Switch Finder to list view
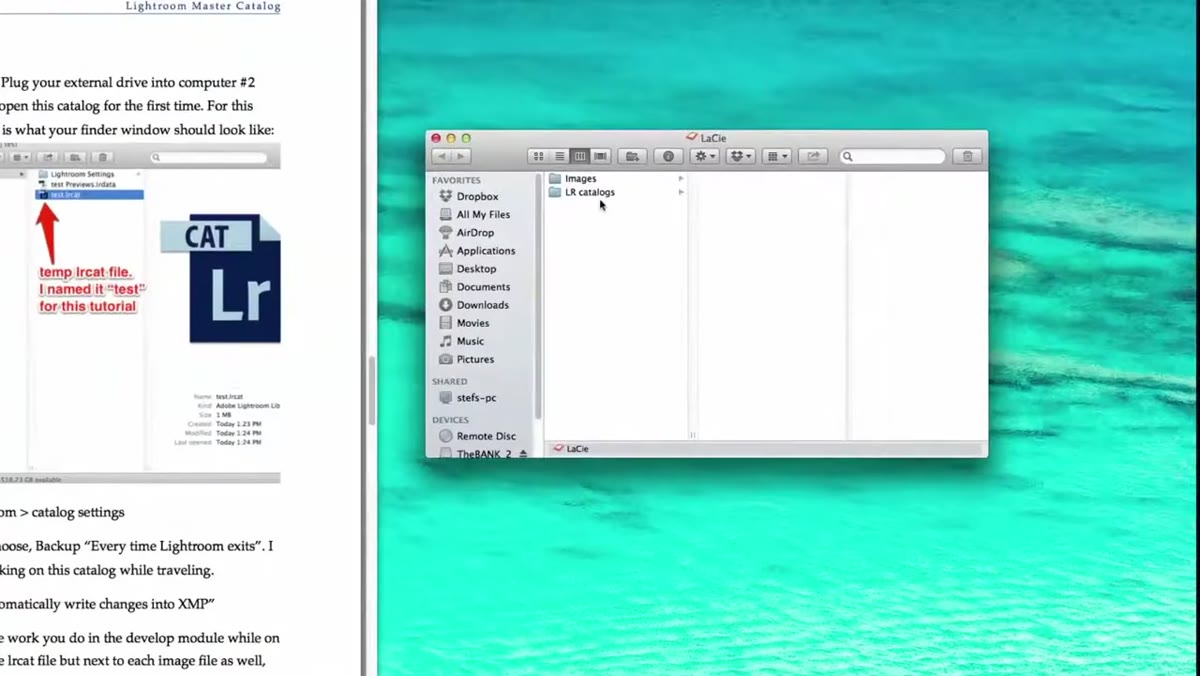Viewport: 1200px width, 676px height. pos(559,156)
